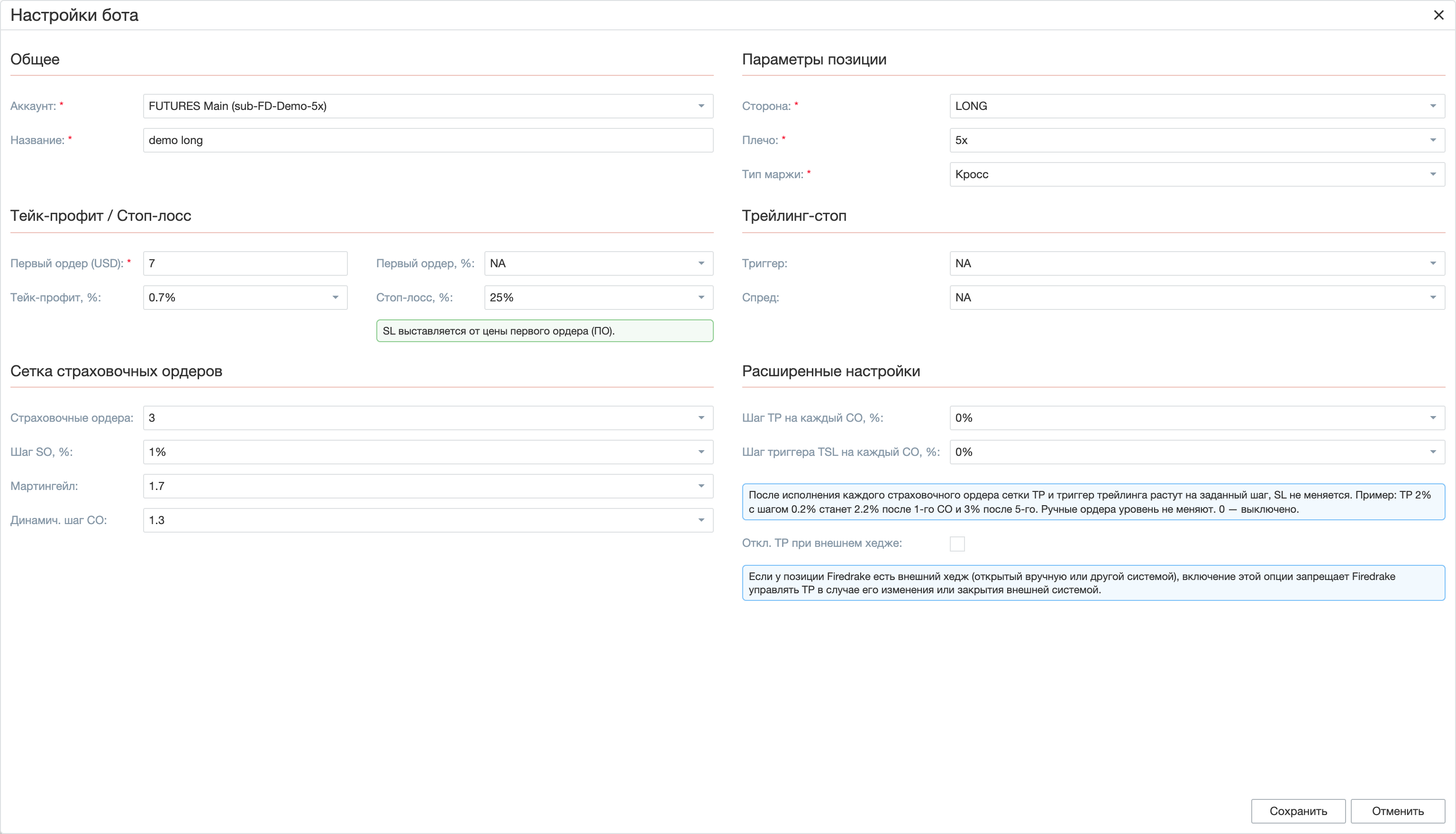The image size is (1456, 834).
Task: Enable Откл. ТР при внешнем хедже checkbox
Action: point(957,544)
